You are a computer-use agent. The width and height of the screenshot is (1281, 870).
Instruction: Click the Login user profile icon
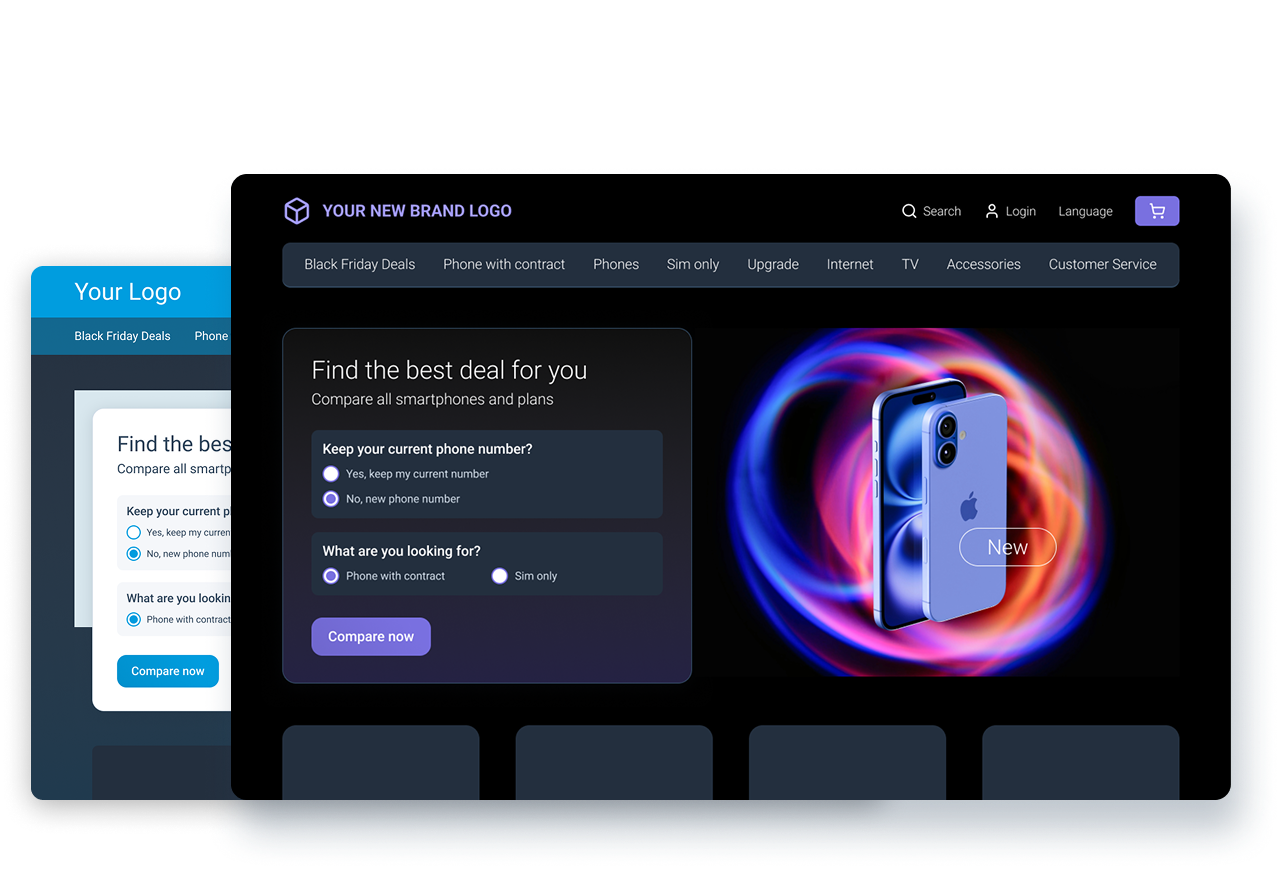pyautogui.click(x=992, y=211)
